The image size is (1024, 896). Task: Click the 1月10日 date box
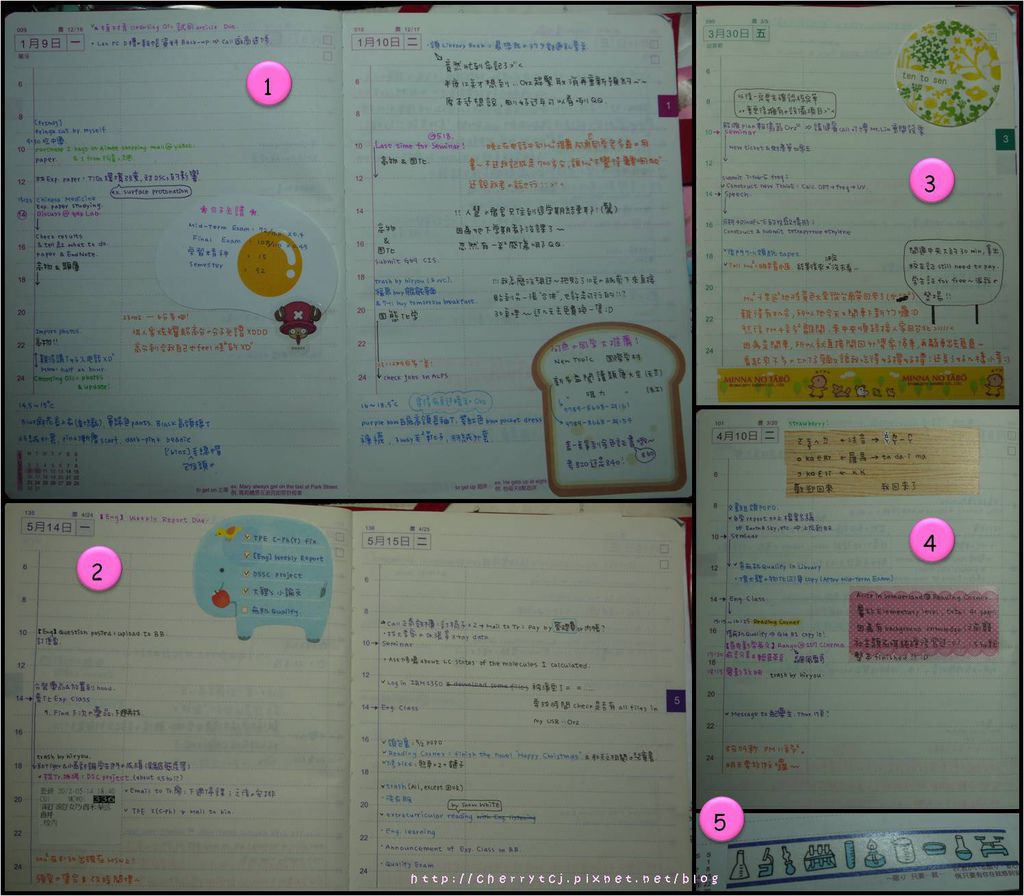387,42
